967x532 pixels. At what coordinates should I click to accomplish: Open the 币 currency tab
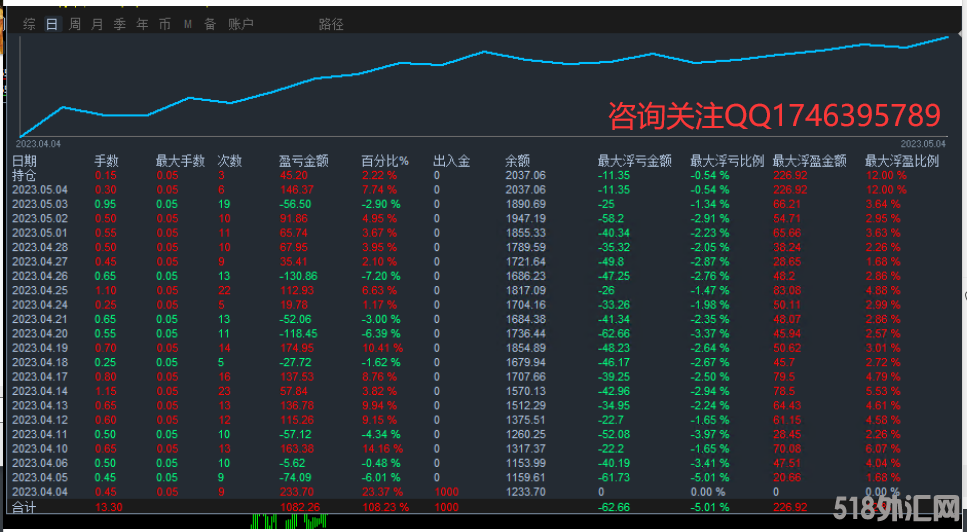165,24
